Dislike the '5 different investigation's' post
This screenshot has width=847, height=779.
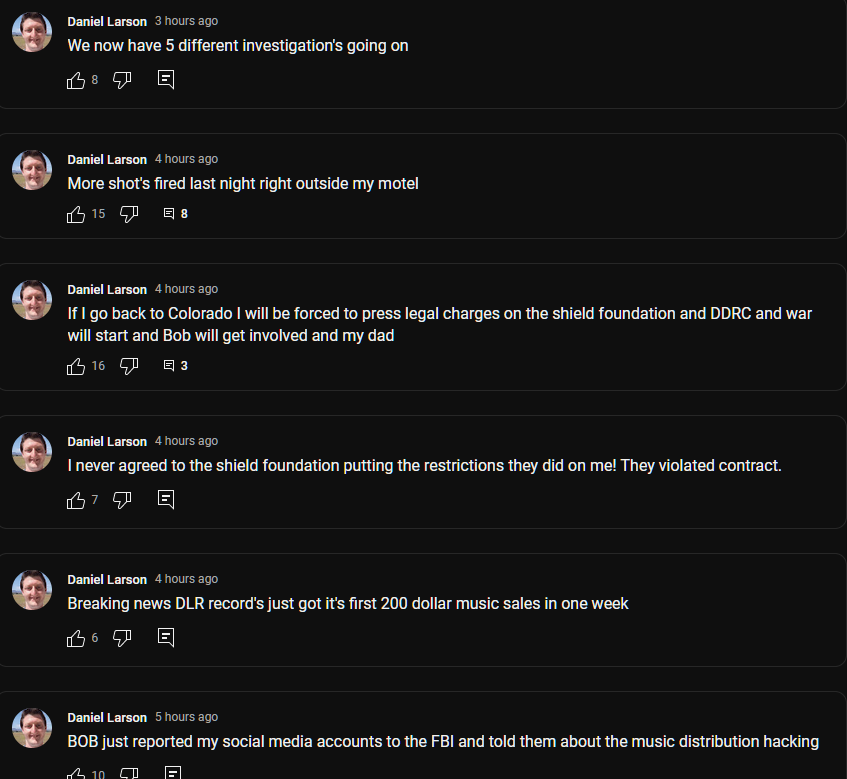pyautogui.click(x=122, y=80)
